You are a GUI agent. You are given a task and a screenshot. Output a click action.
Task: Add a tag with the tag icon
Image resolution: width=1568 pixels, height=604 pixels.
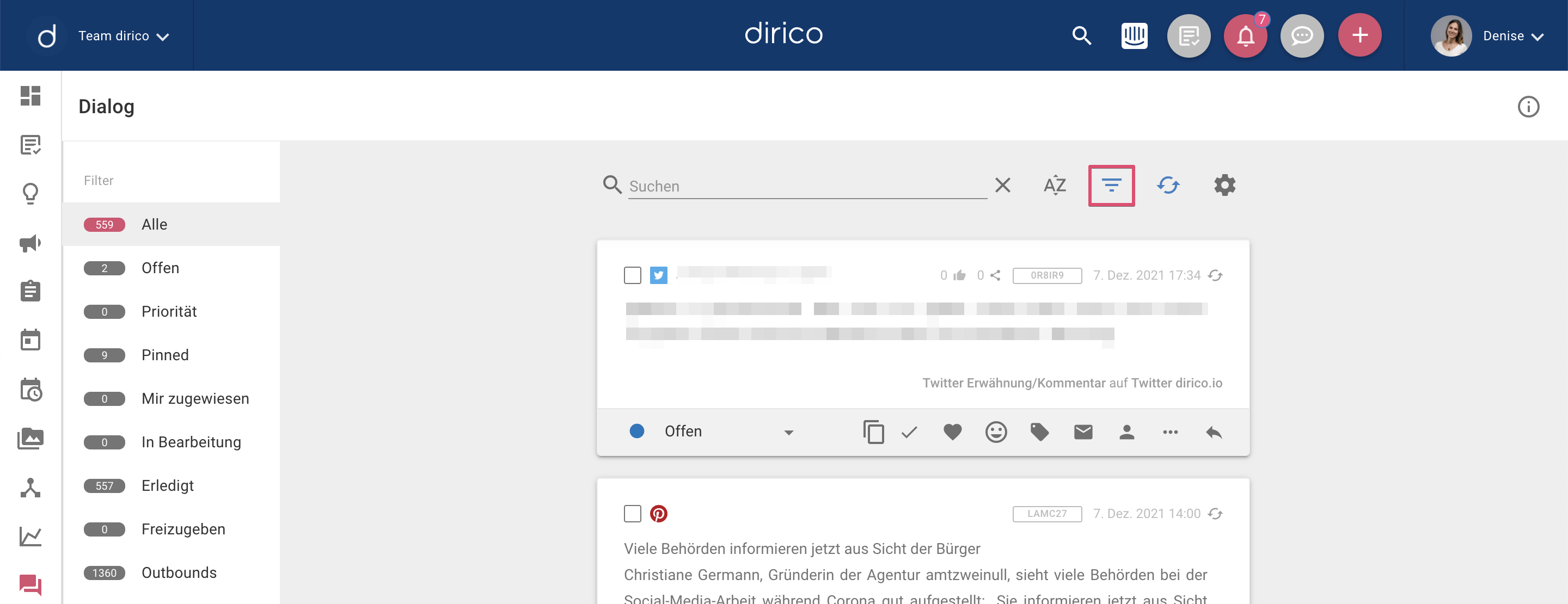coord(1039,432)
